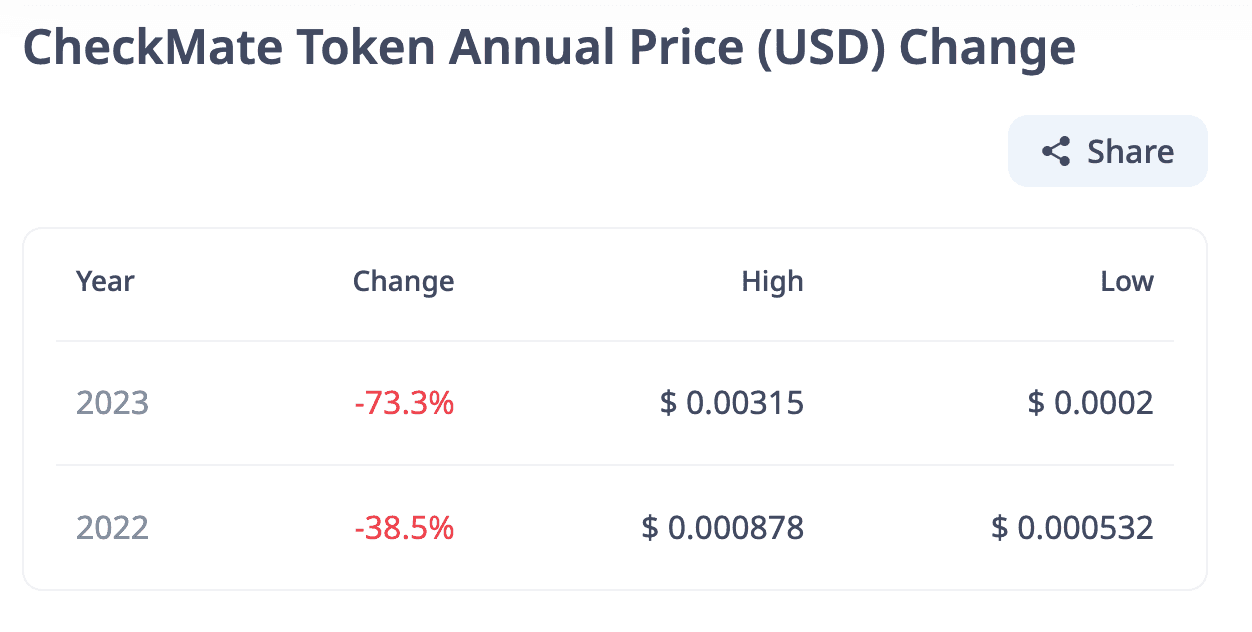1252x632 pixels.
Task: Select the Change column header in table
Action: (403, 282)
